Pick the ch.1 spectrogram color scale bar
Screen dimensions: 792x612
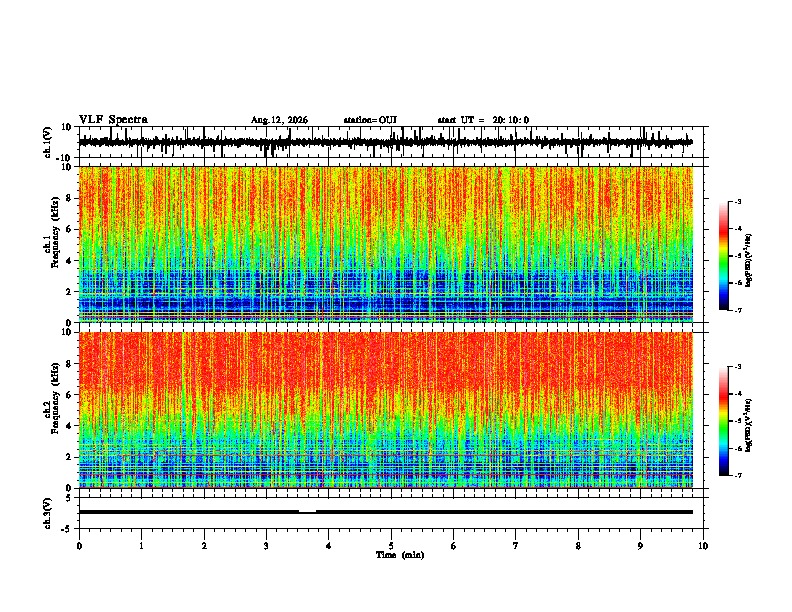(x=724, y=256)
